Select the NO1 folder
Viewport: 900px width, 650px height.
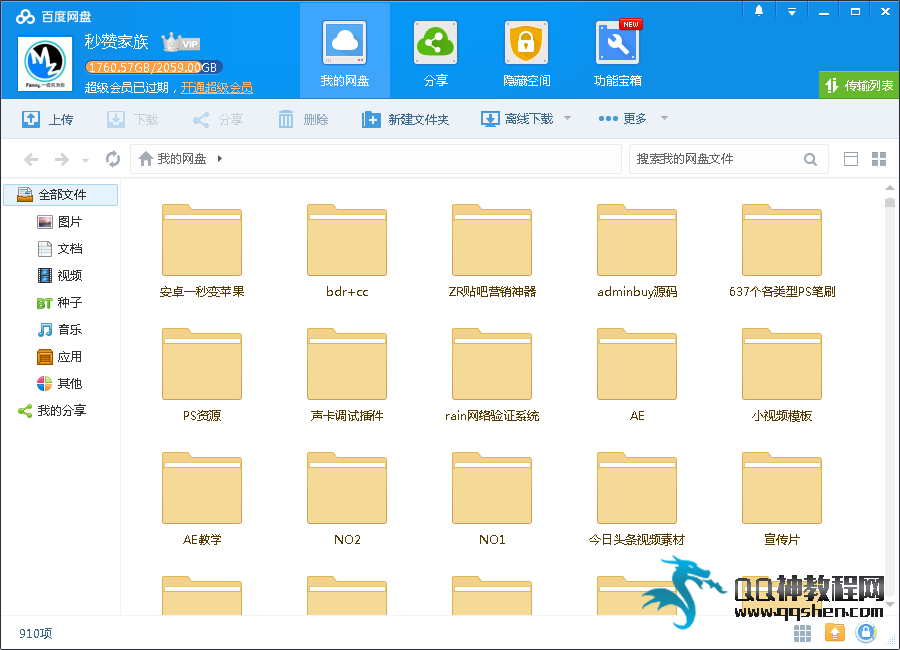click(x=492, y=499)
